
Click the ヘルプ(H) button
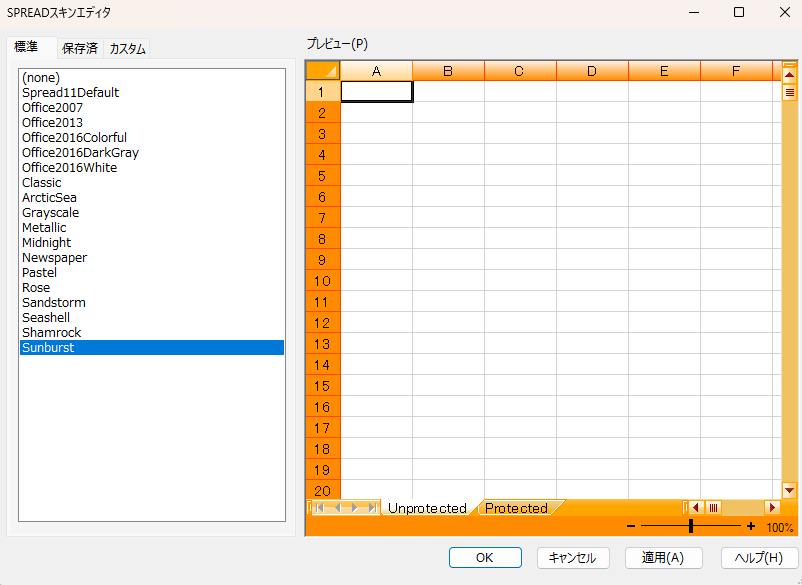tap(759, 557)
